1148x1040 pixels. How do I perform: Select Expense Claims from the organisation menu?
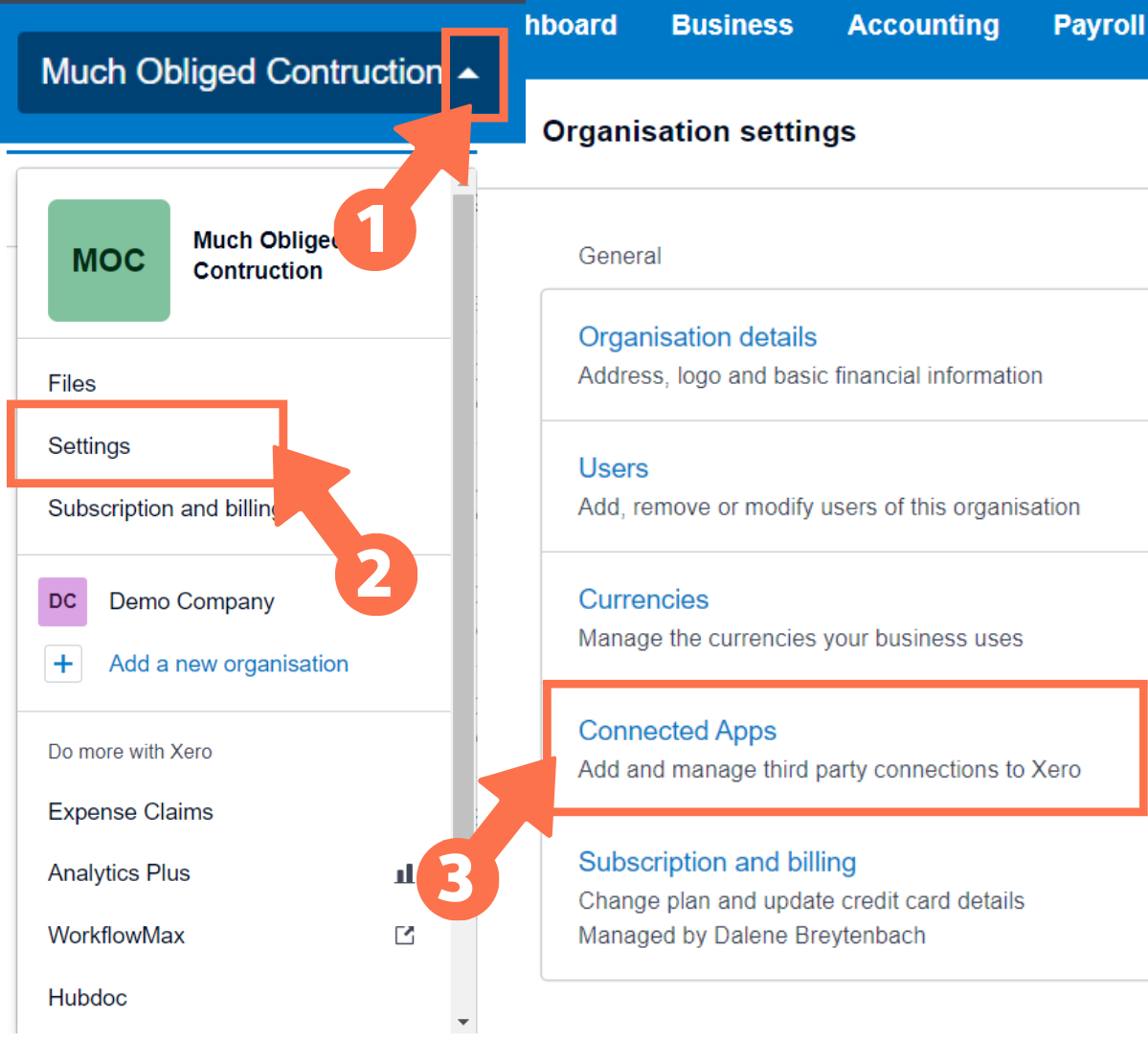[x=130, y=811]
